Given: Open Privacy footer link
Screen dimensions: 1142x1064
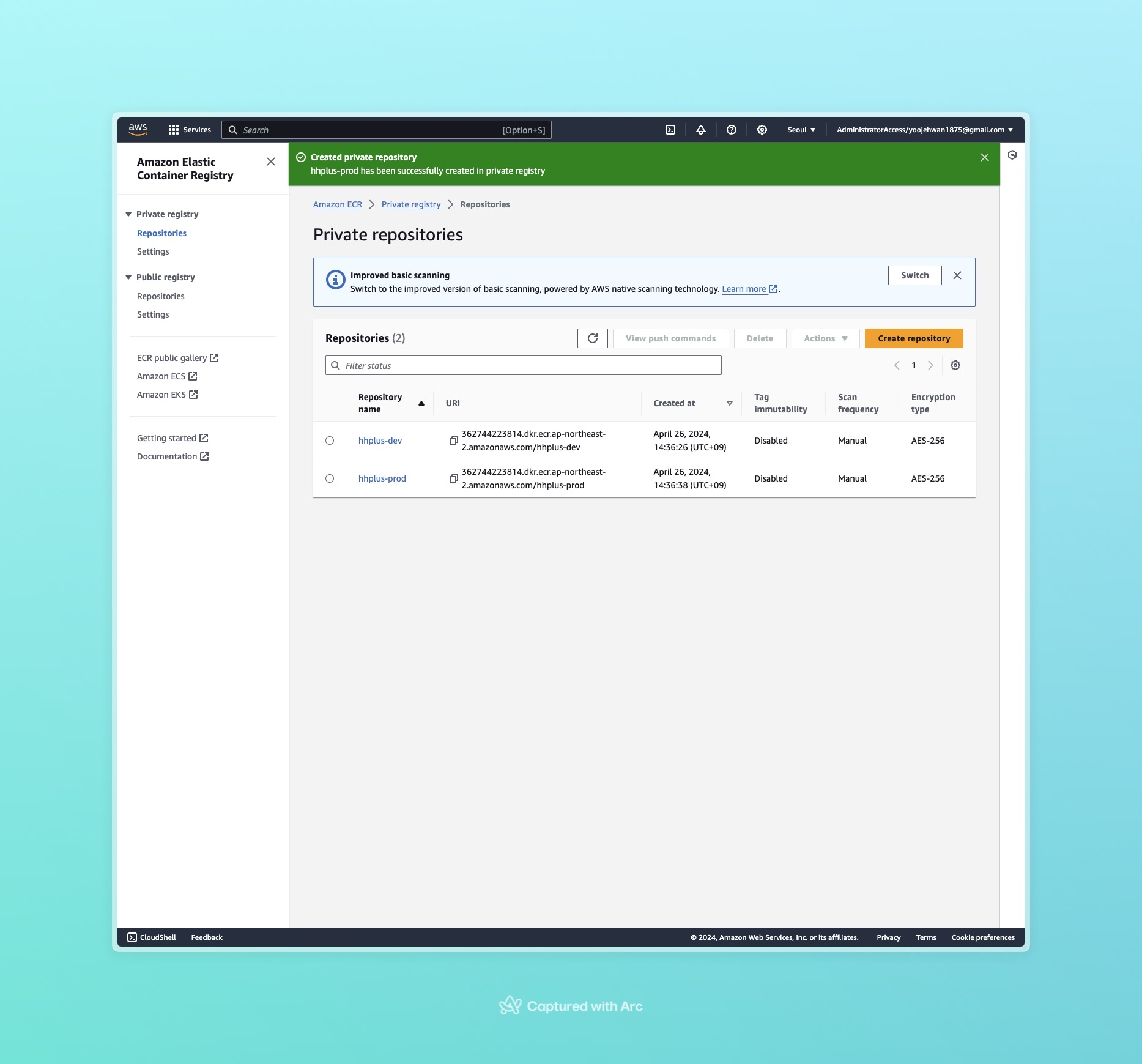Looking at the screenshot, I should coord(888,937).
